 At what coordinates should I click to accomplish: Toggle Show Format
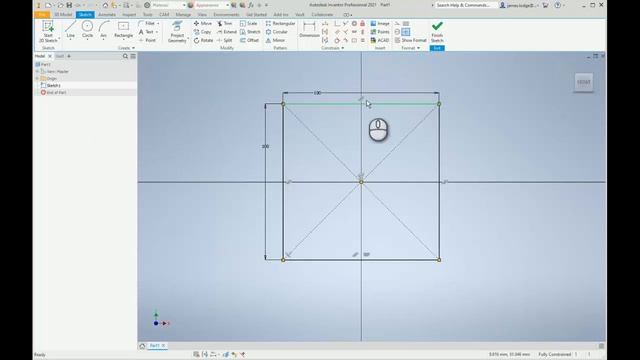(410, 40)
